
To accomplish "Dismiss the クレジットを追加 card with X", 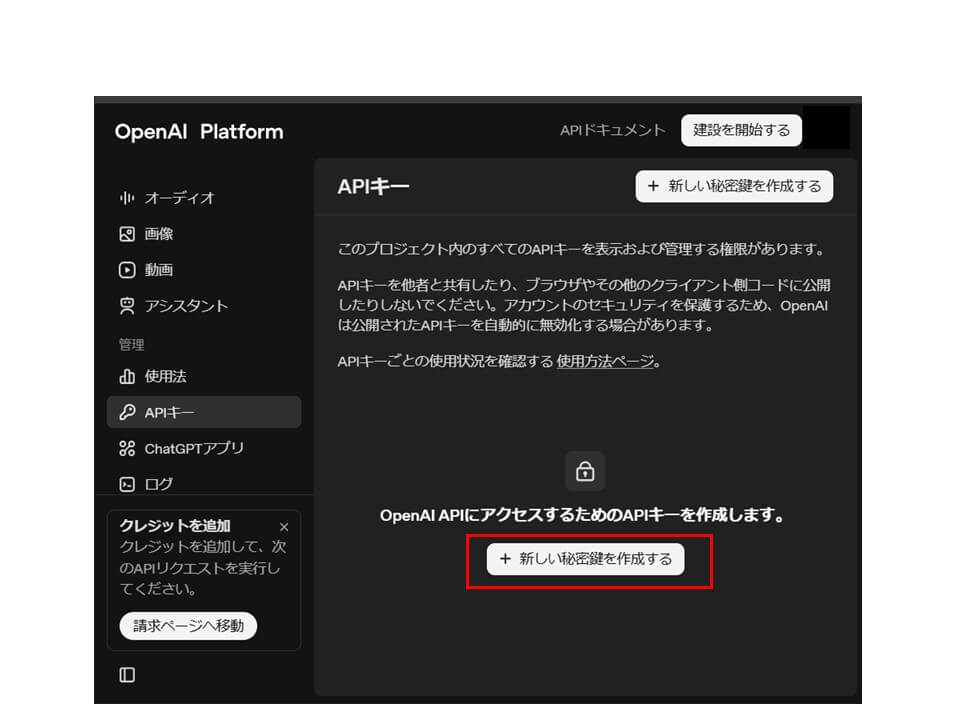I will click(284, 527).
